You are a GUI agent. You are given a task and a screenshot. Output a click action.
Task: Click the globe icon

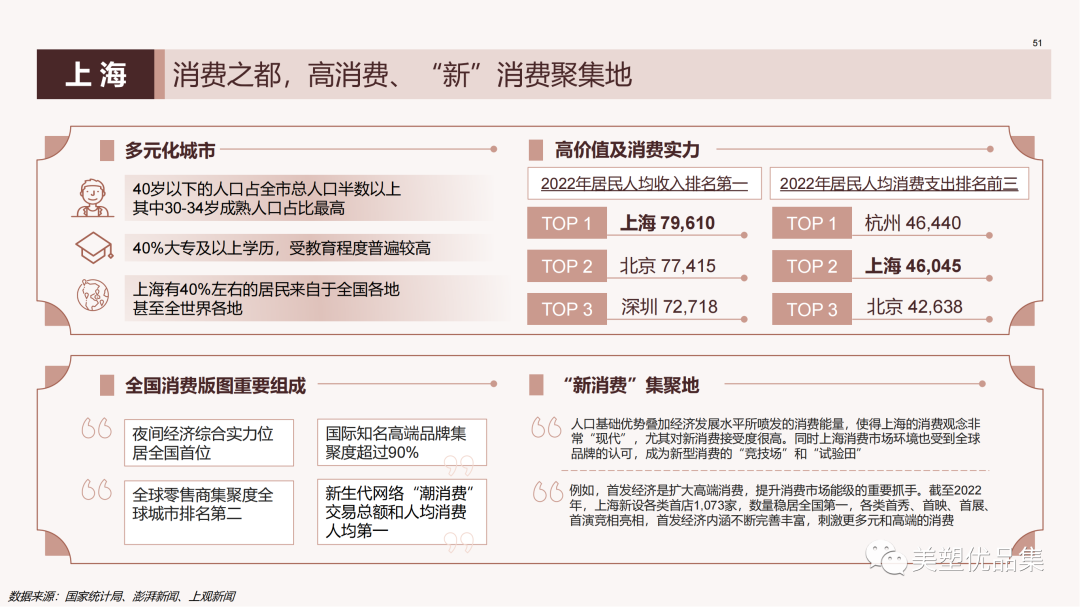(93, 296)
